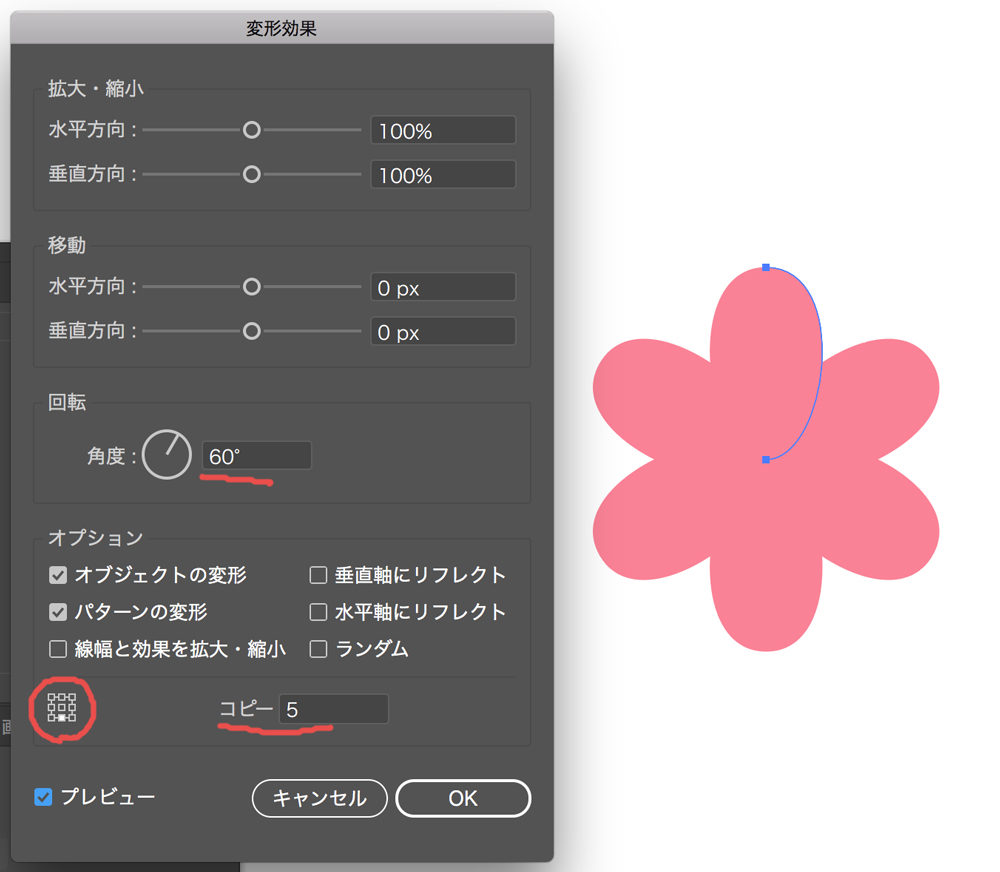Click the コピー field showing 5
1000x872 pixels.
click(x=333, y=709)
